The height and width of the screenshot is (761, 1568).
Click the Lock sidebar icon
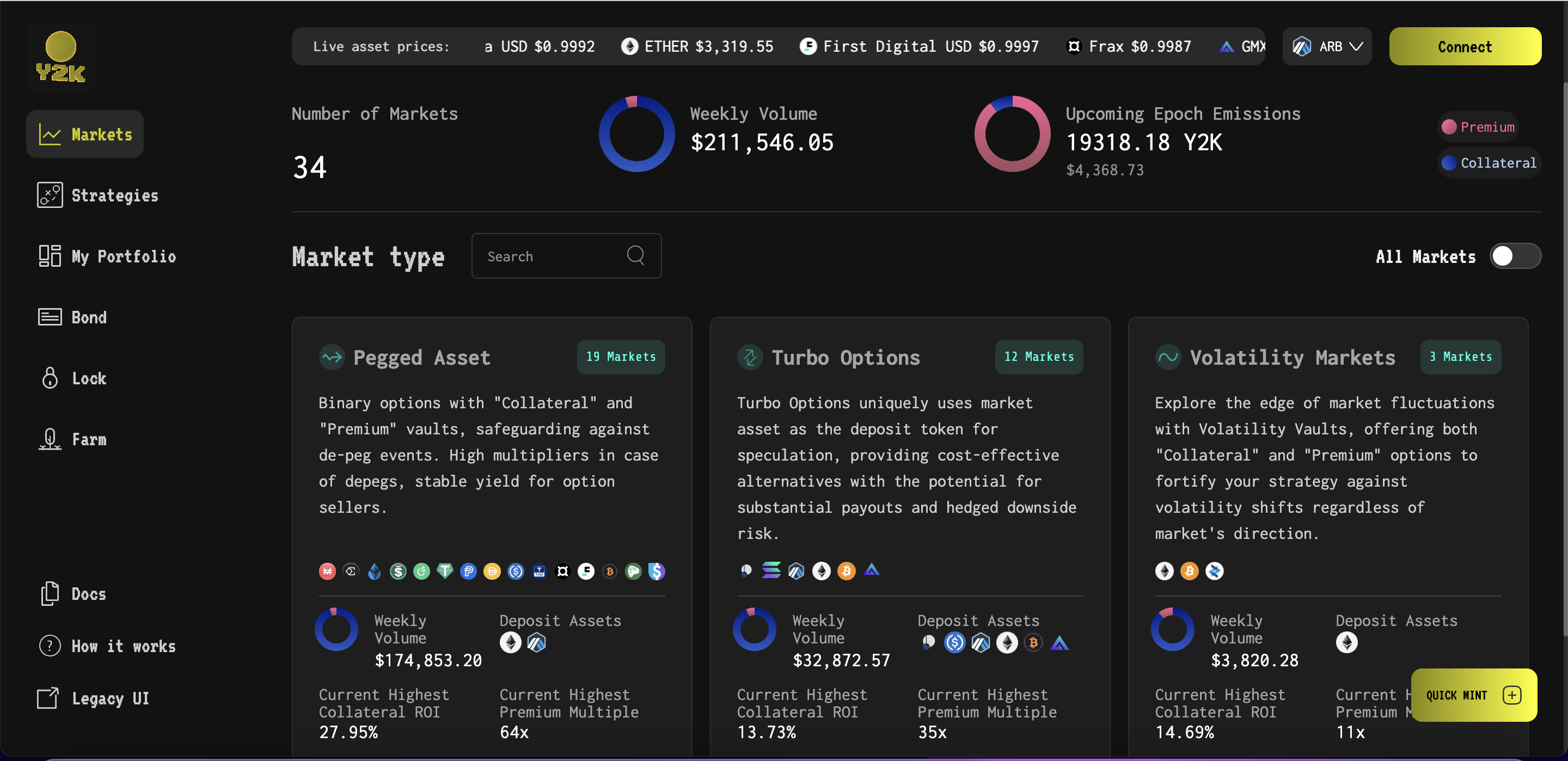50,378
